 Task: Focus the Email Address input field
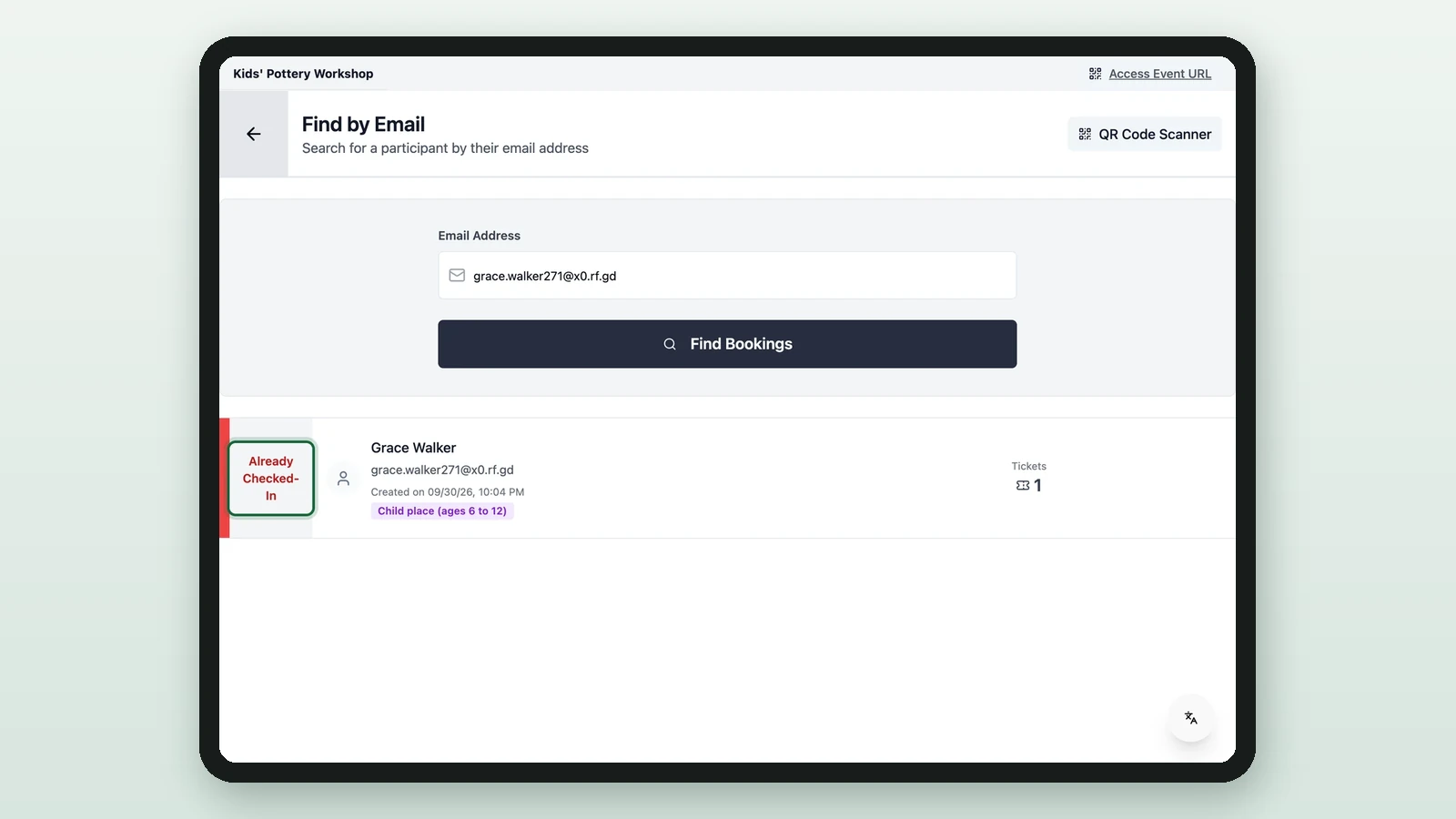click(727, 276)
